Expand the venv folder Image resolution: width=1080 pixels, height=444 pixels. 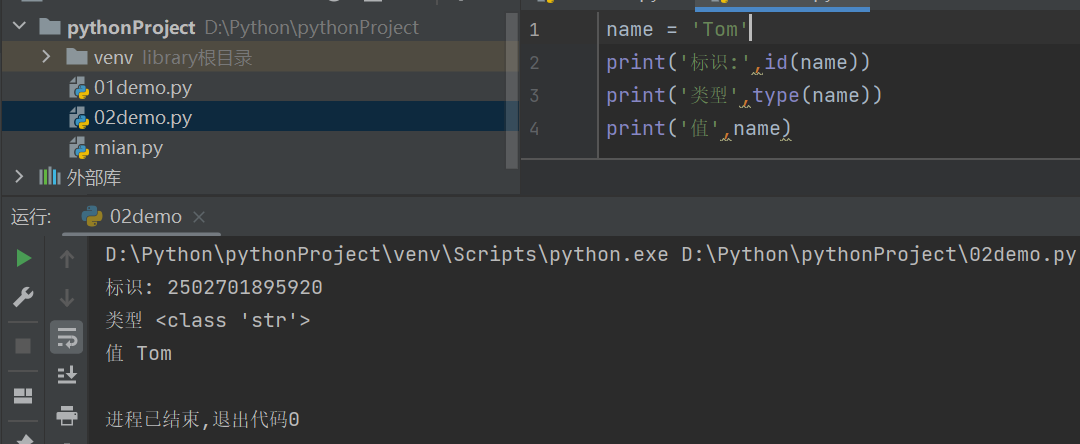click(x=46, y=57)
